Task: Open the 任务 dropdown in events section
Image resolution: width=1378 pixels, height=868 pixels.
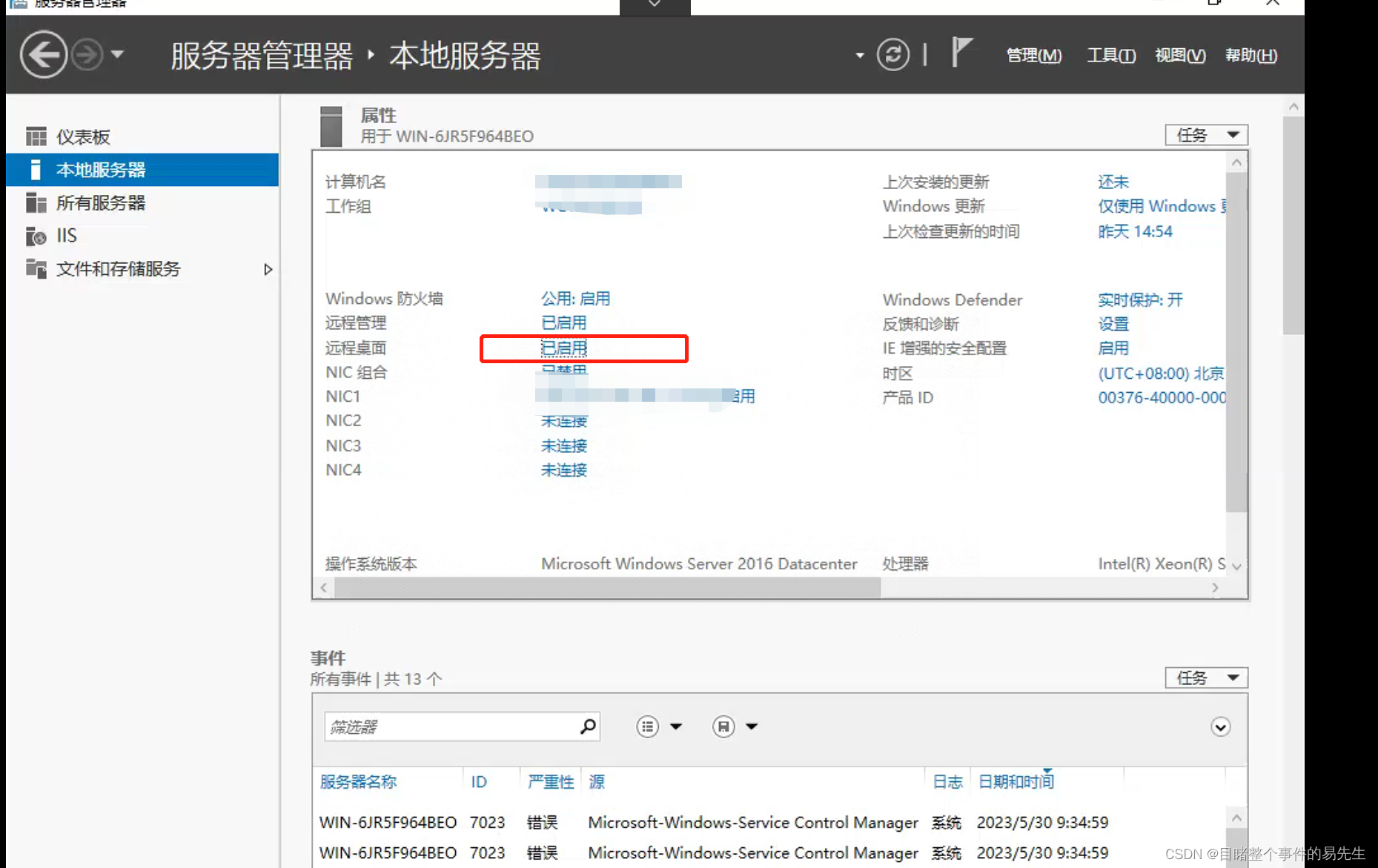Action: point(1207,677)
